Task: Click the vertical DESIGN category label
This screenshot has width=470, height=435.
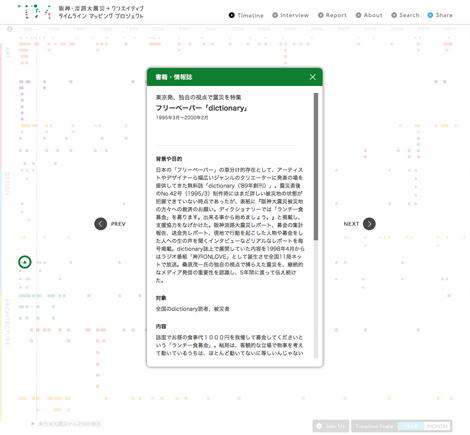Action: [7, 184]
